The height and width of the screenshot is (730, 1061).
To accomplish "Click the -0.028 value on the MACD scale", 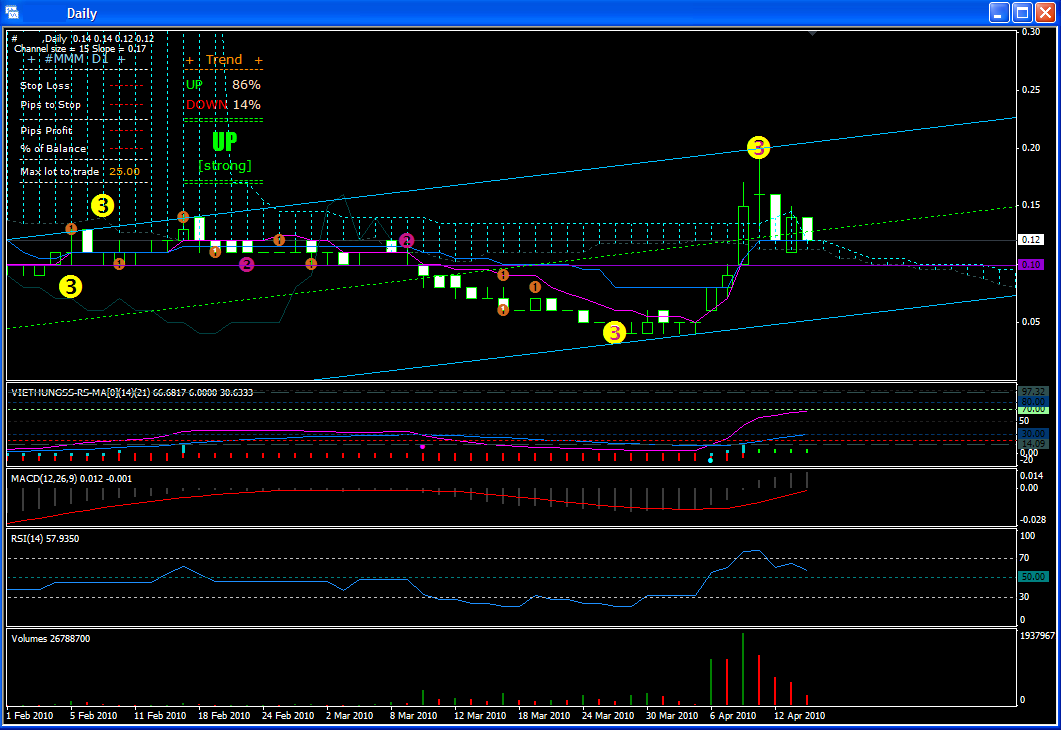I will point(1033,520).
